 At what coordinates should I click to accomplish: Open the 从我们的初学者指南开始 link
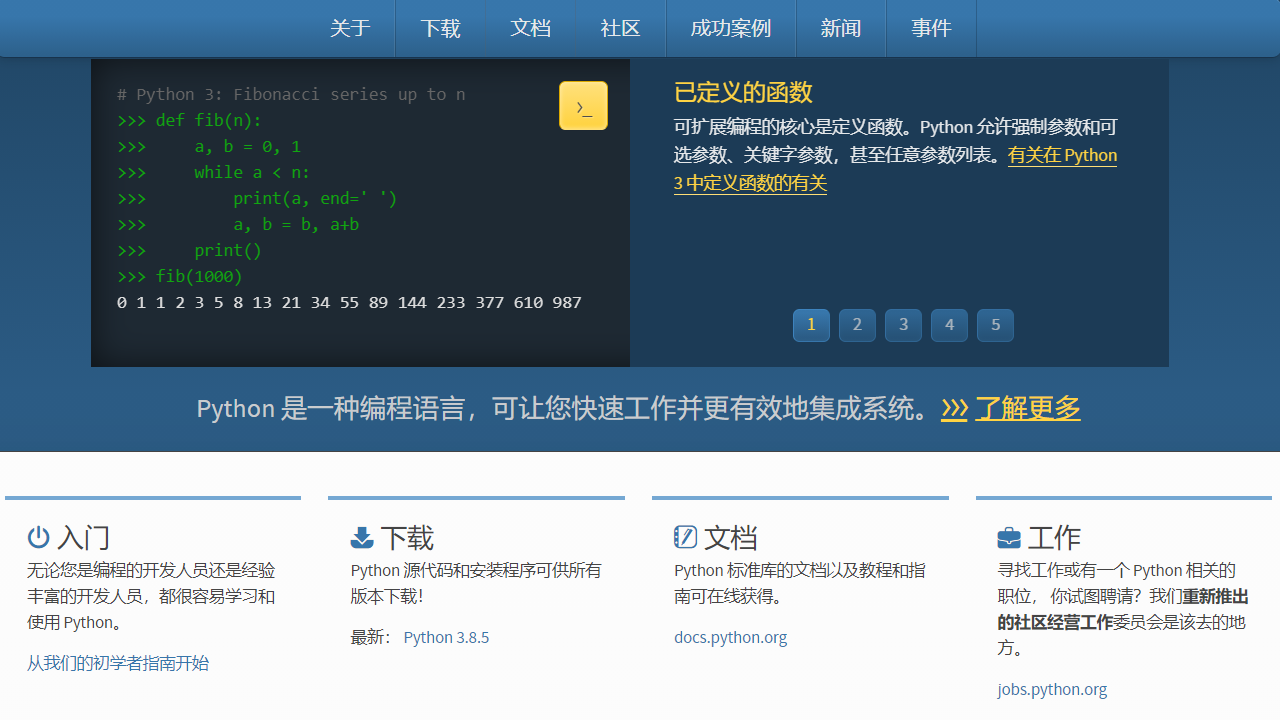tap(118, 663)
